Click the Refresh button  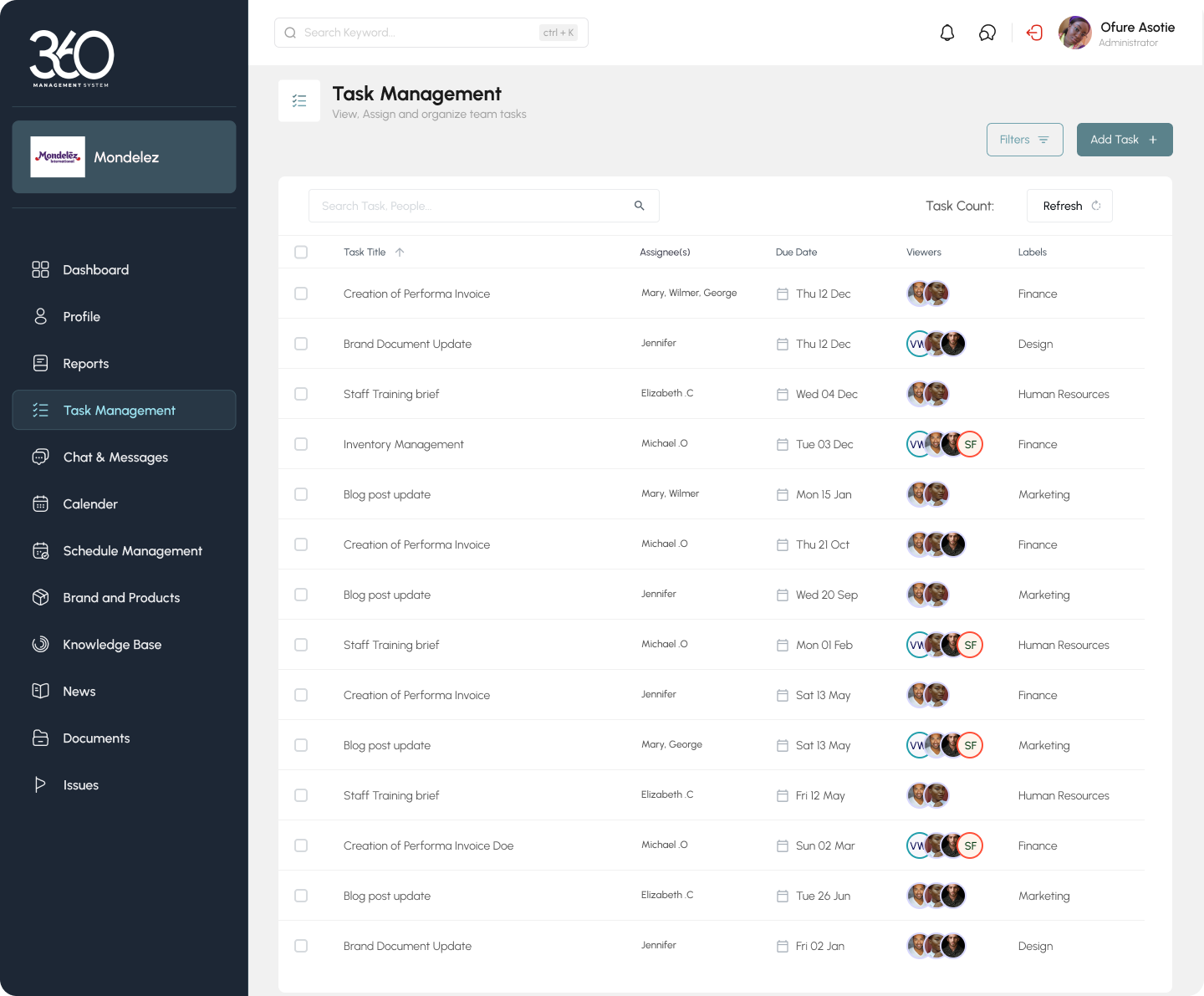click(1069, 206)
